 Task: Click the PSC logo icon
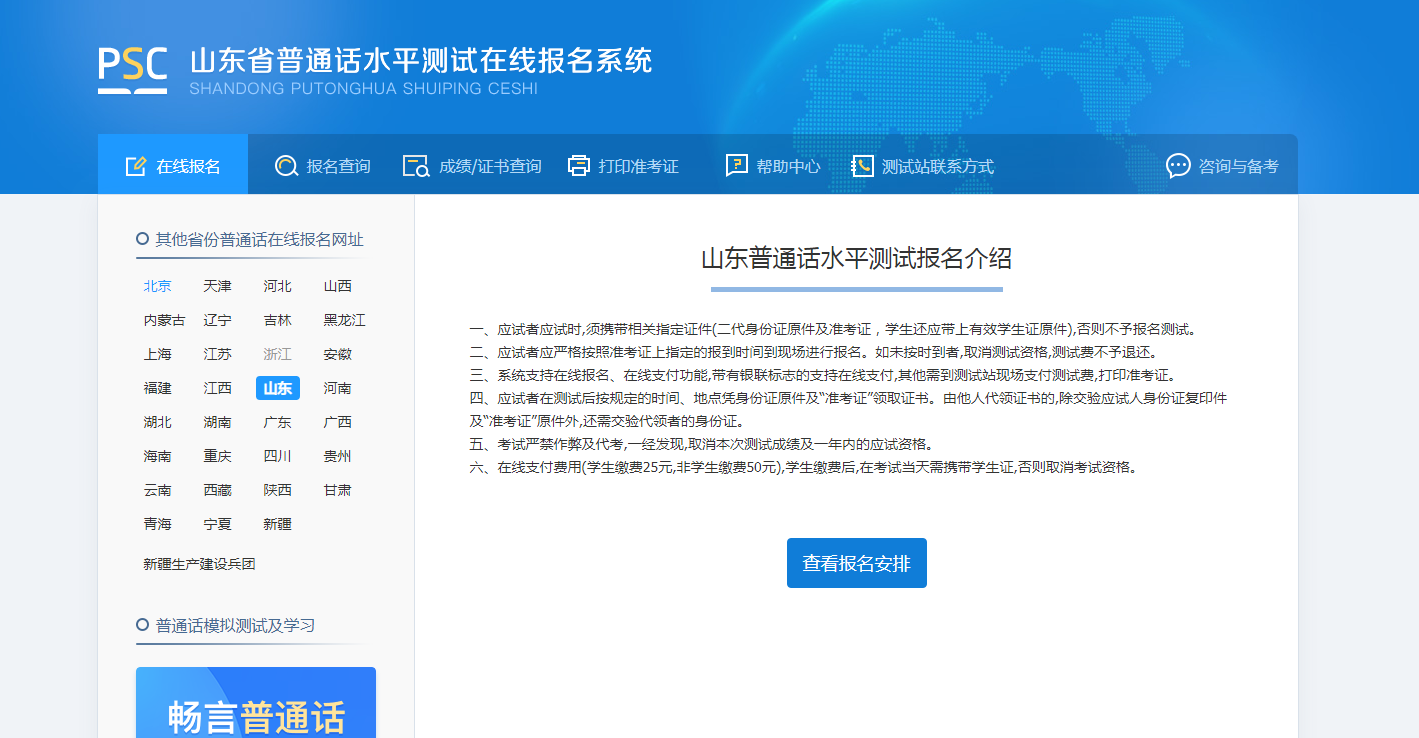point(132,69)
